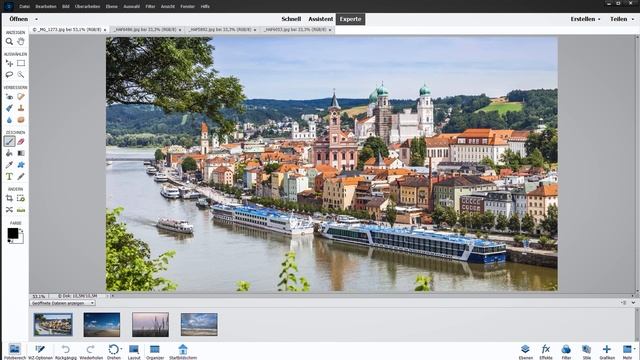Image resolution: width=640 pixels, height=360 pixels.
Task: Open the Ebene menu
Action: tap(111, 7)
